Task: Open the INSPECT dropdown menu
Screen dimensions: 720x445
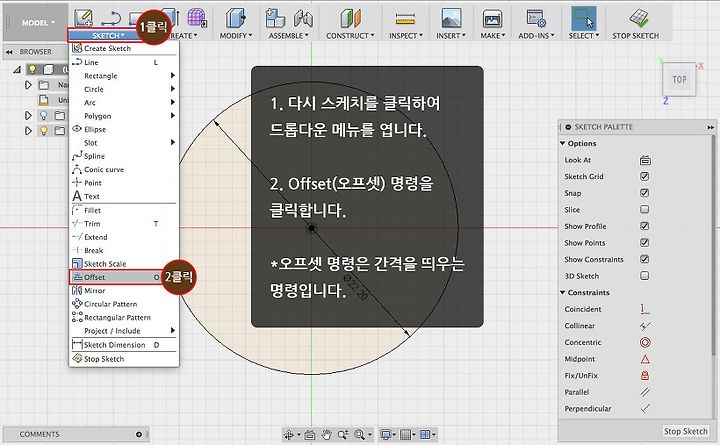Action: pyautogui.click(x=405, y=35)
